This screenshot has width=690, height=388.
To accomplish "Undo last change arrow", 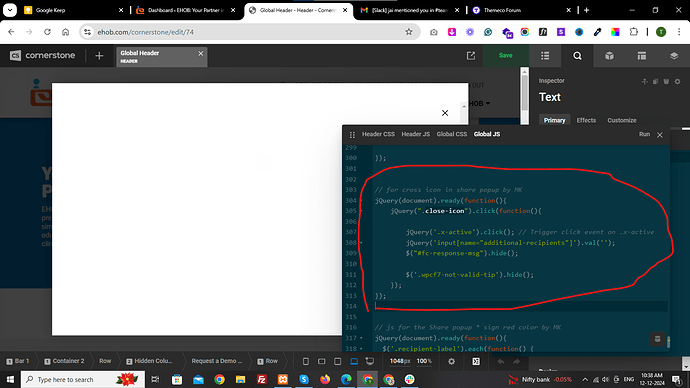I will 501,361.
